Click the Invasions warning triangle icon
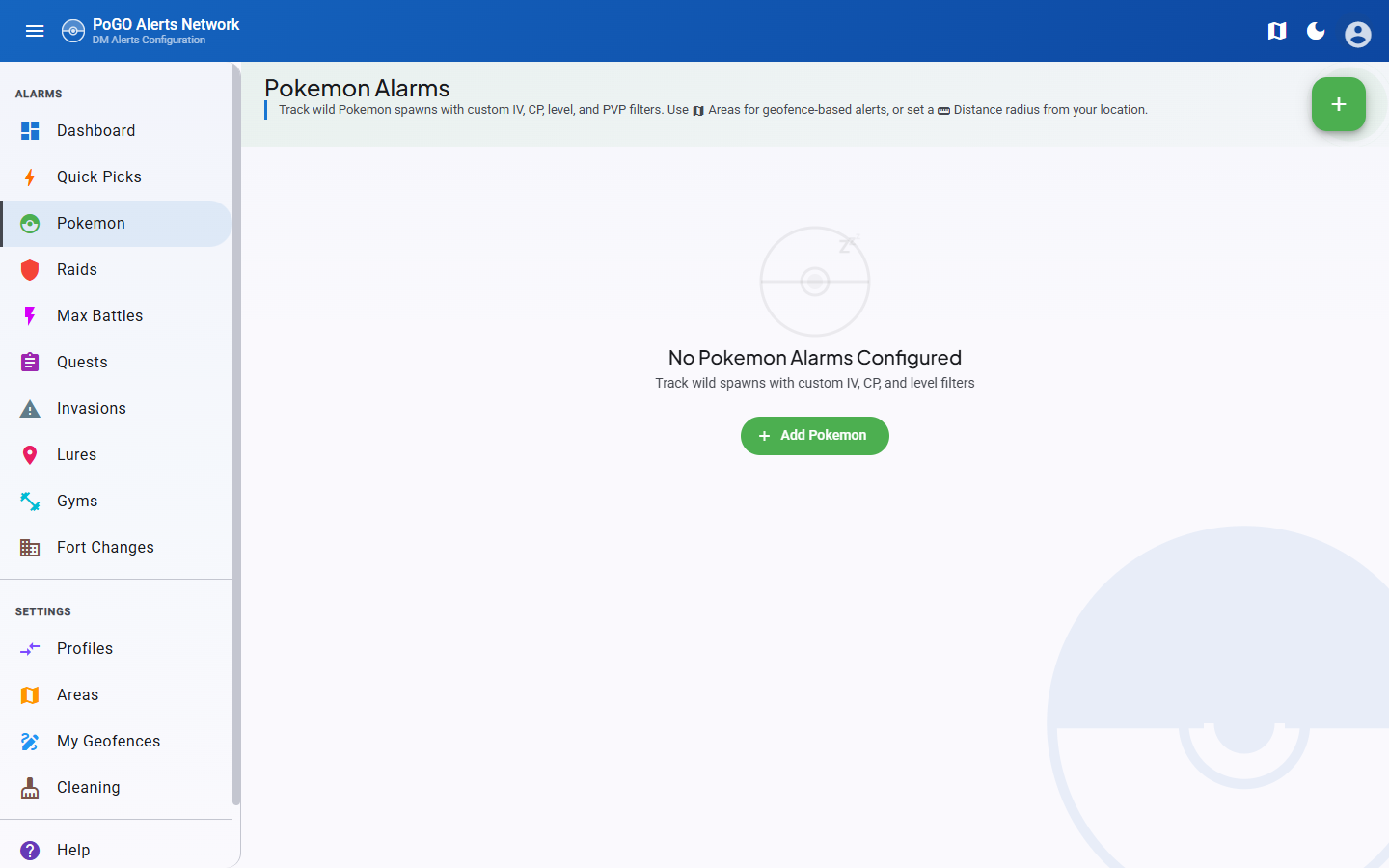1389x868 pixels. click(30, 409)
